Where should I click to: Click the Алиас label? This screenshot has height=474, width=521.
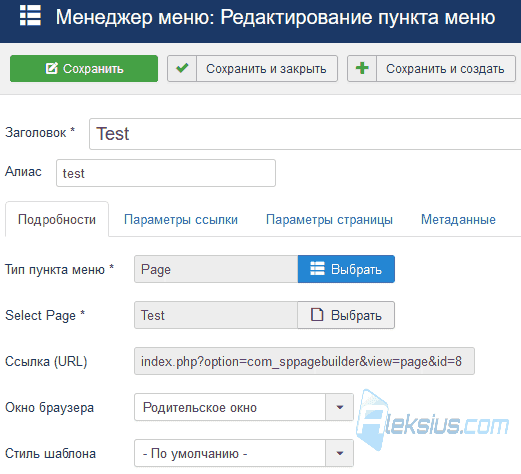(x=23, y=171)
